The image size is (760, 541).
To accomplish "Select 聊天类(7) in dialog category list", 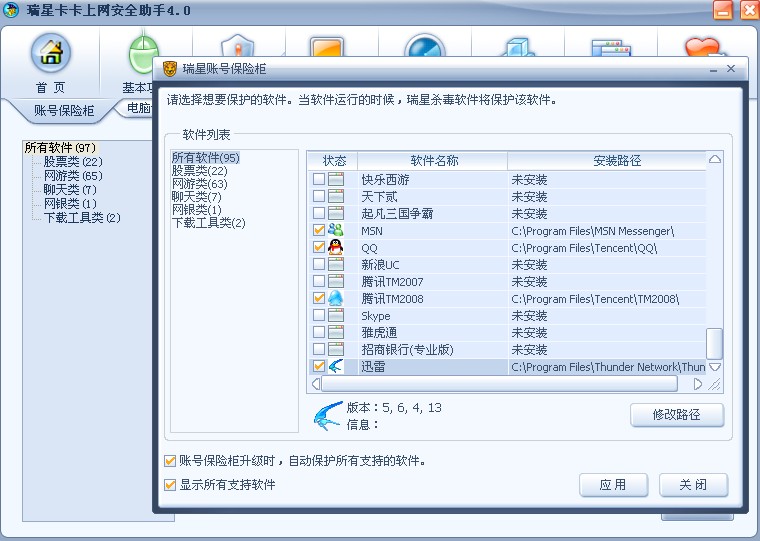I will click(196, 197).
